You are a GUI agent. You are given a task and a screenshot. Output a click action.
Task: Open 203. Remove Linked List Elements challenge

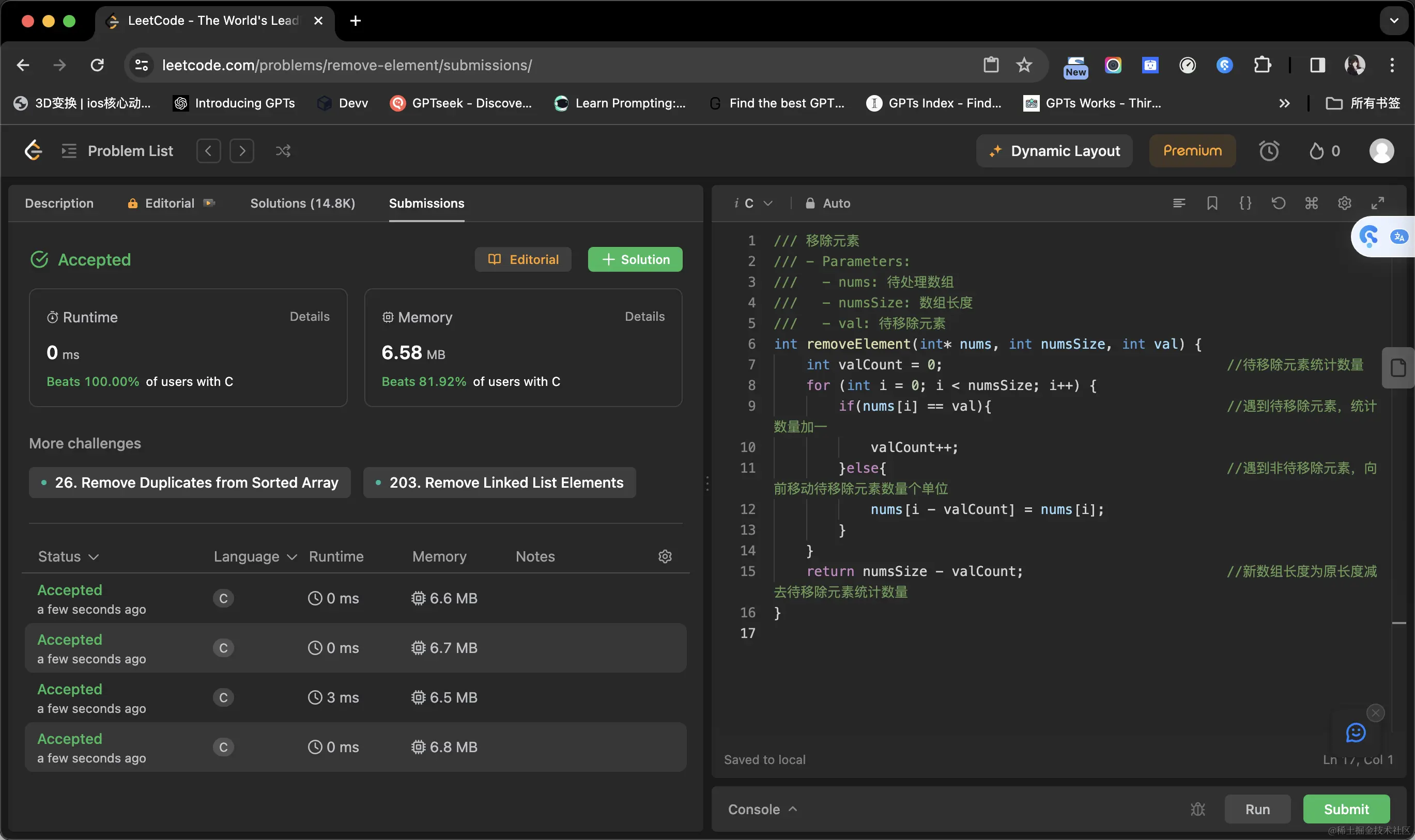tap(499, 483)
